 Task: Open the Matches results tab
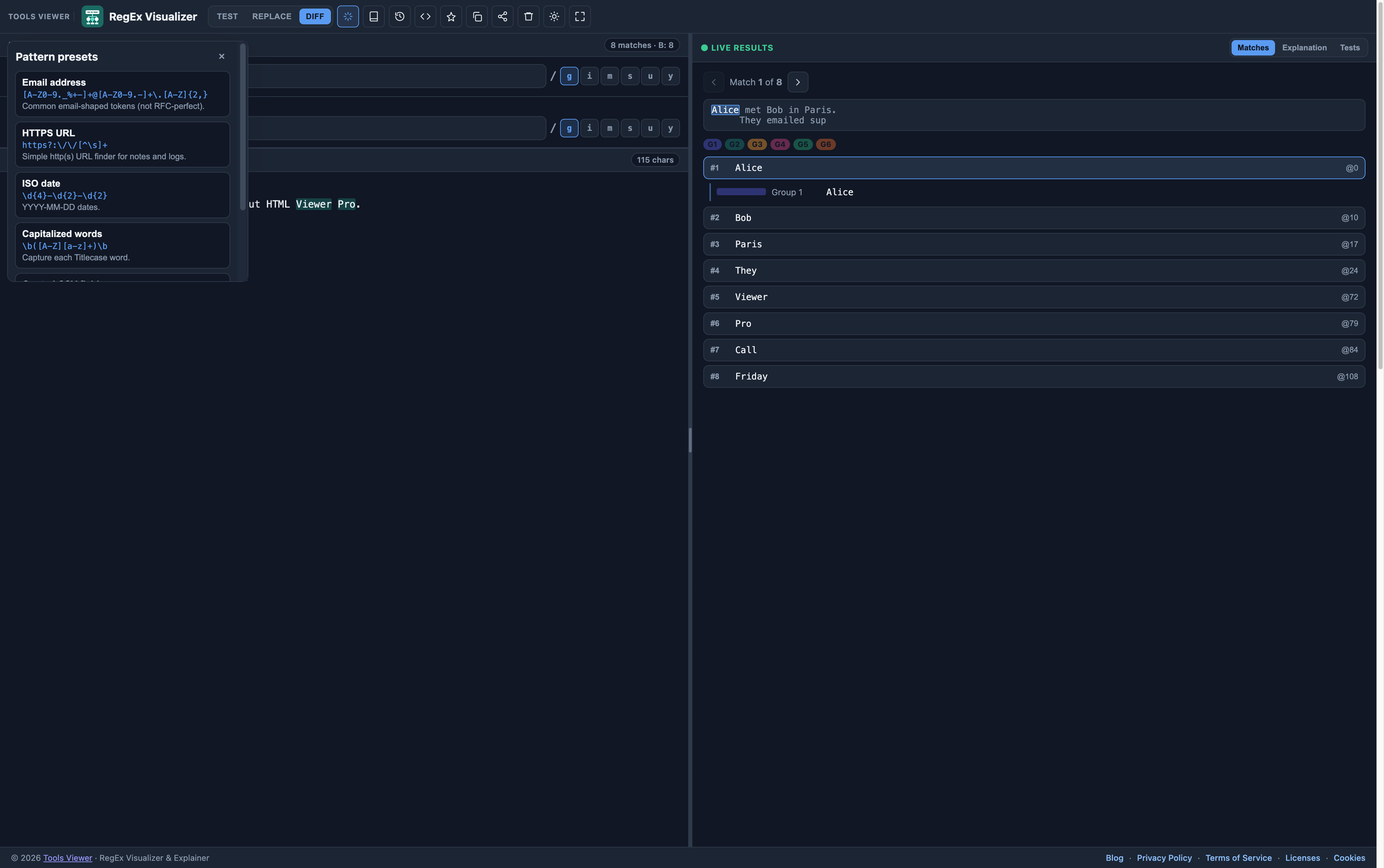(1252, 48)
